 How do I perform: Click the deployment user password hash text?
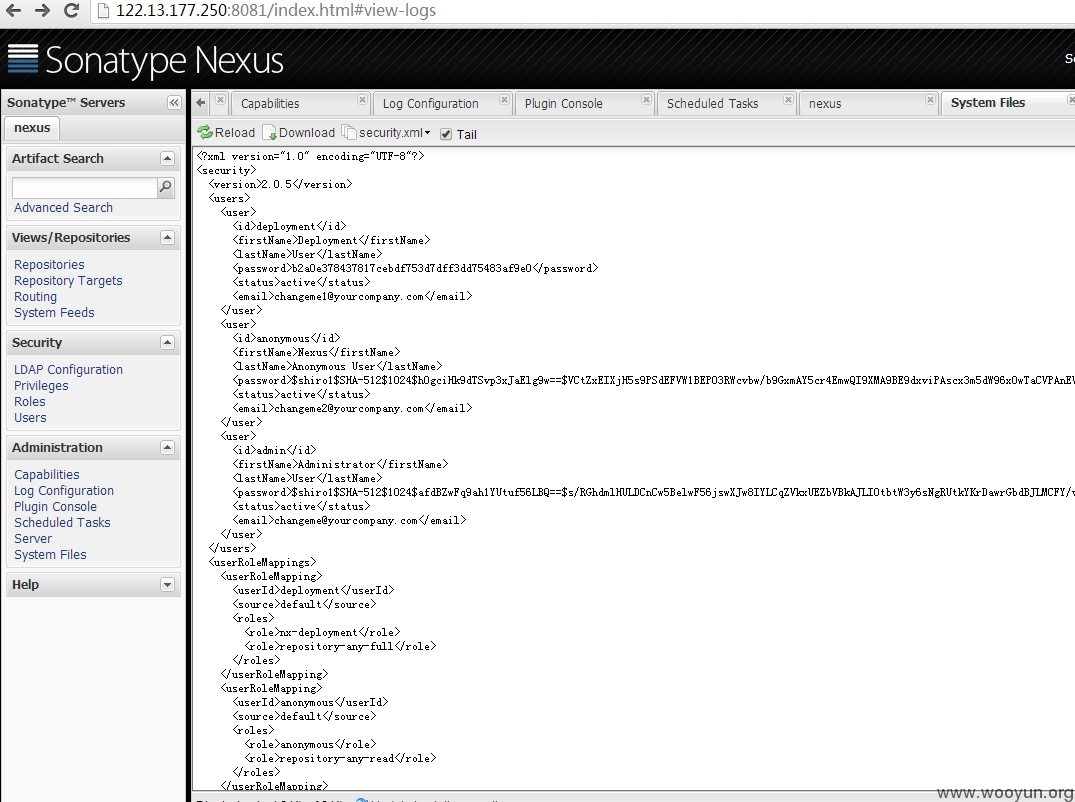pos(412,268)
